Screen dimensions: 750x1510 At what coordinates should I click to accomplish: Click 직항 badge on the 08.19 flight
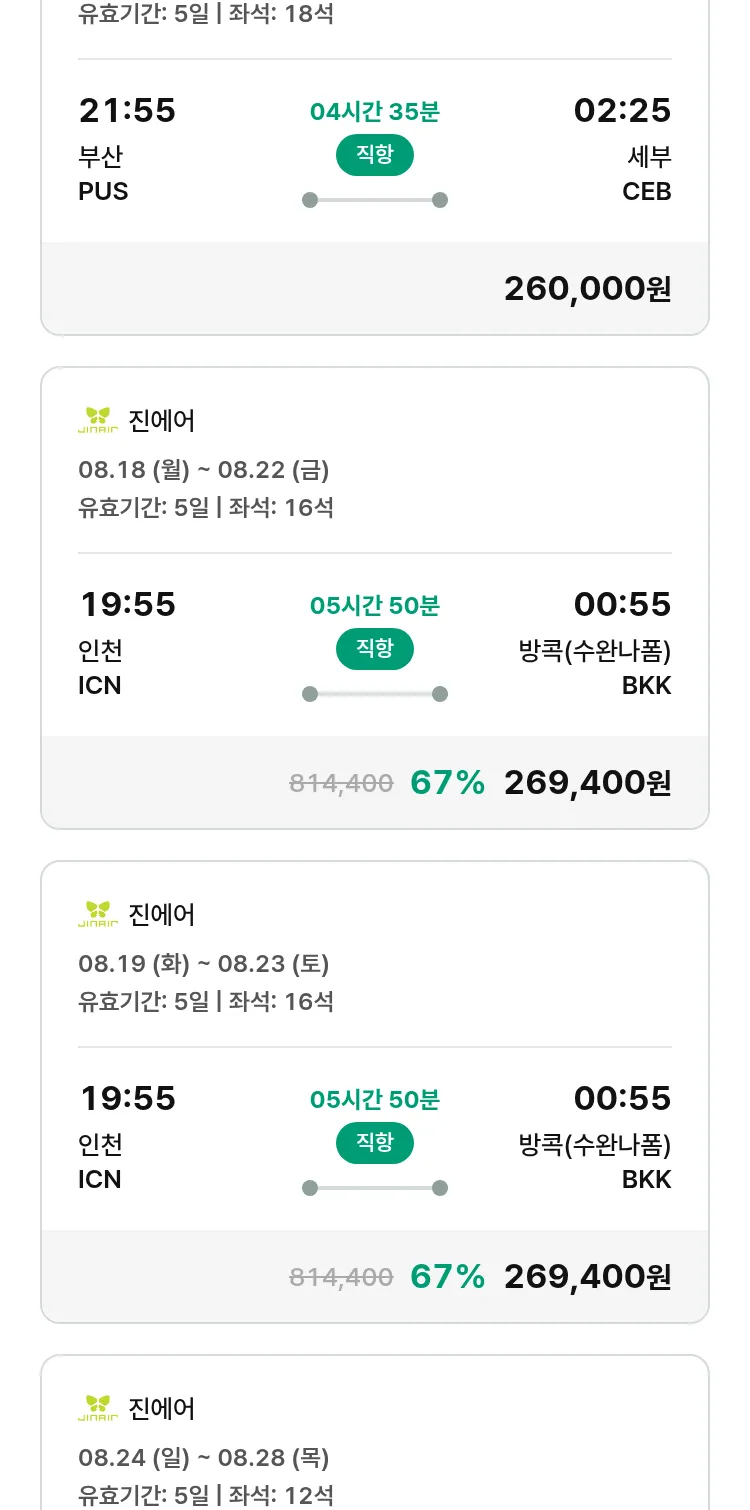pyautogui.click(x=374, y=1143)
